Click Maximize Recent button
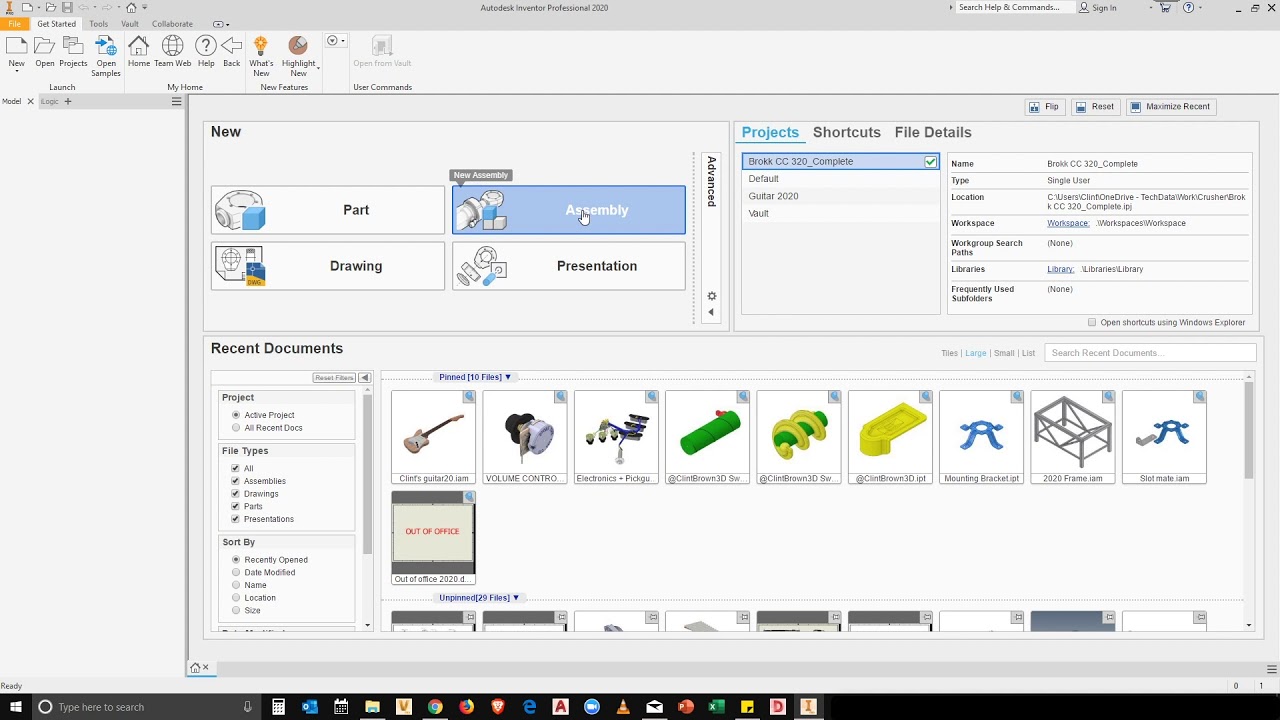The image size is (1280, 720). point(1170,107)
